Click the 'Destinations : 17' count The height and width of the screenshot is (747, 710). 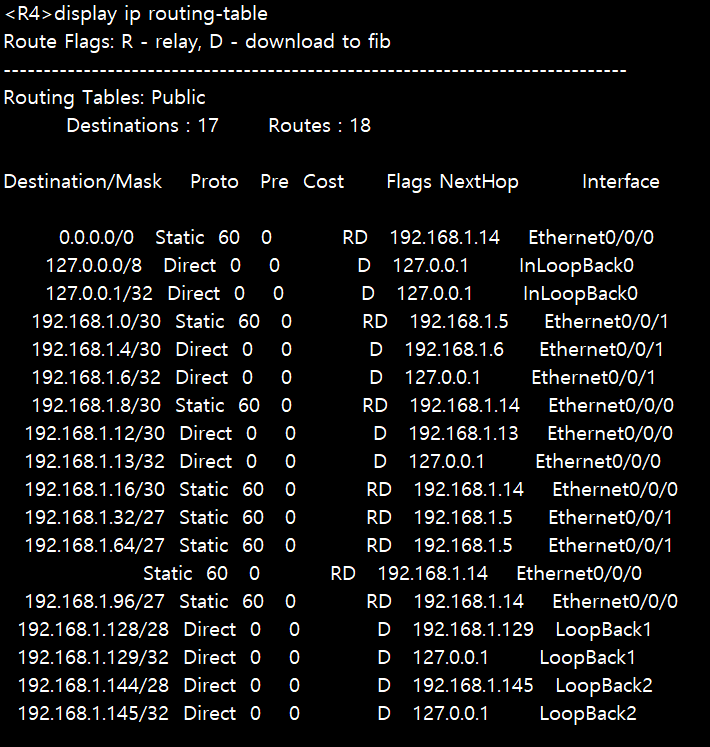tap(142, 126)
